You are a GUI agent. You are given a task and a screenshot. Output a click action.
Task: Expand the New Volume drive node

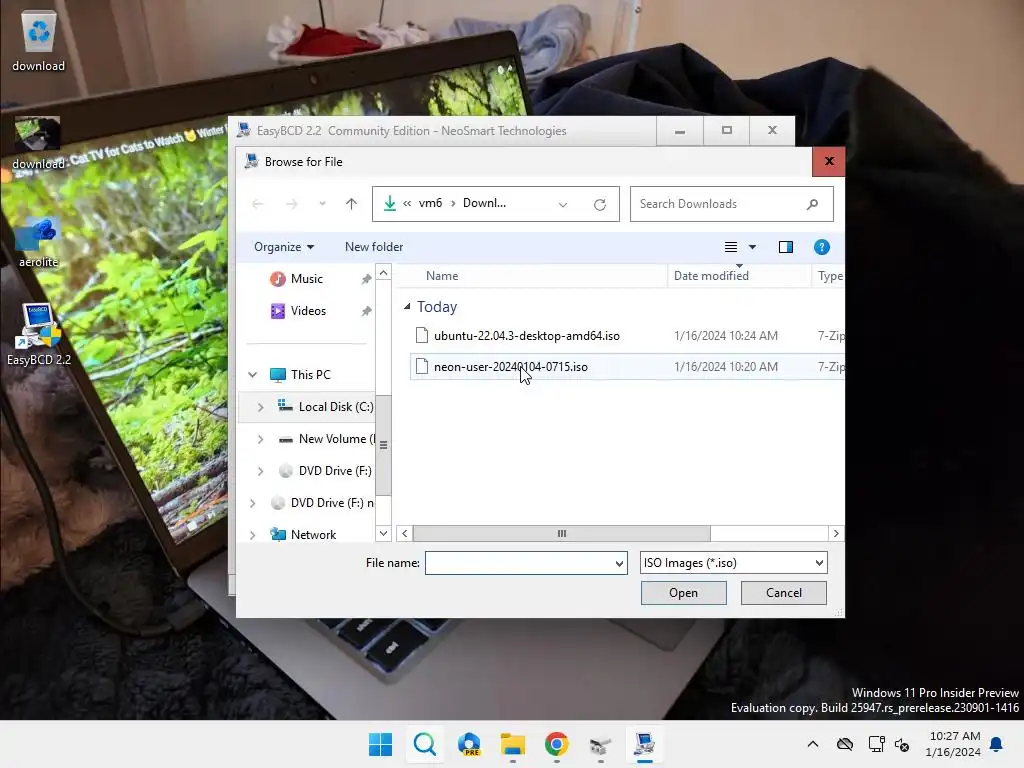pos(261,439)
